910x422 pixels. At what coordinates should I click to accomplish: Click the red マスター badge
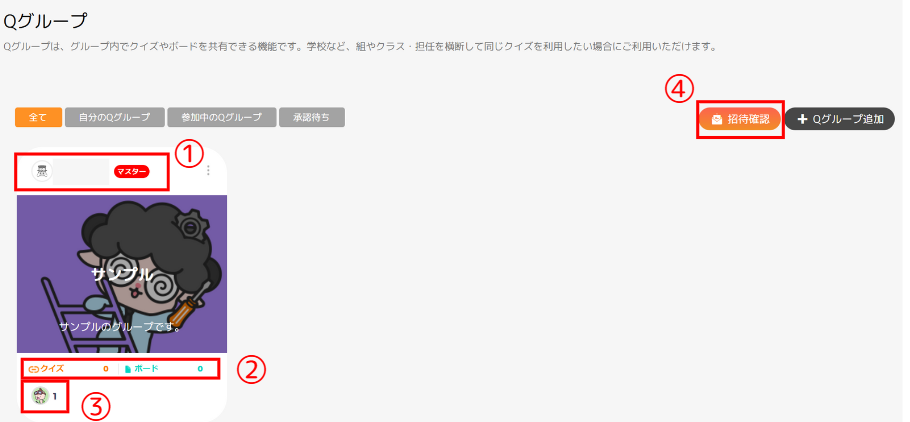[x=132, y=171]
